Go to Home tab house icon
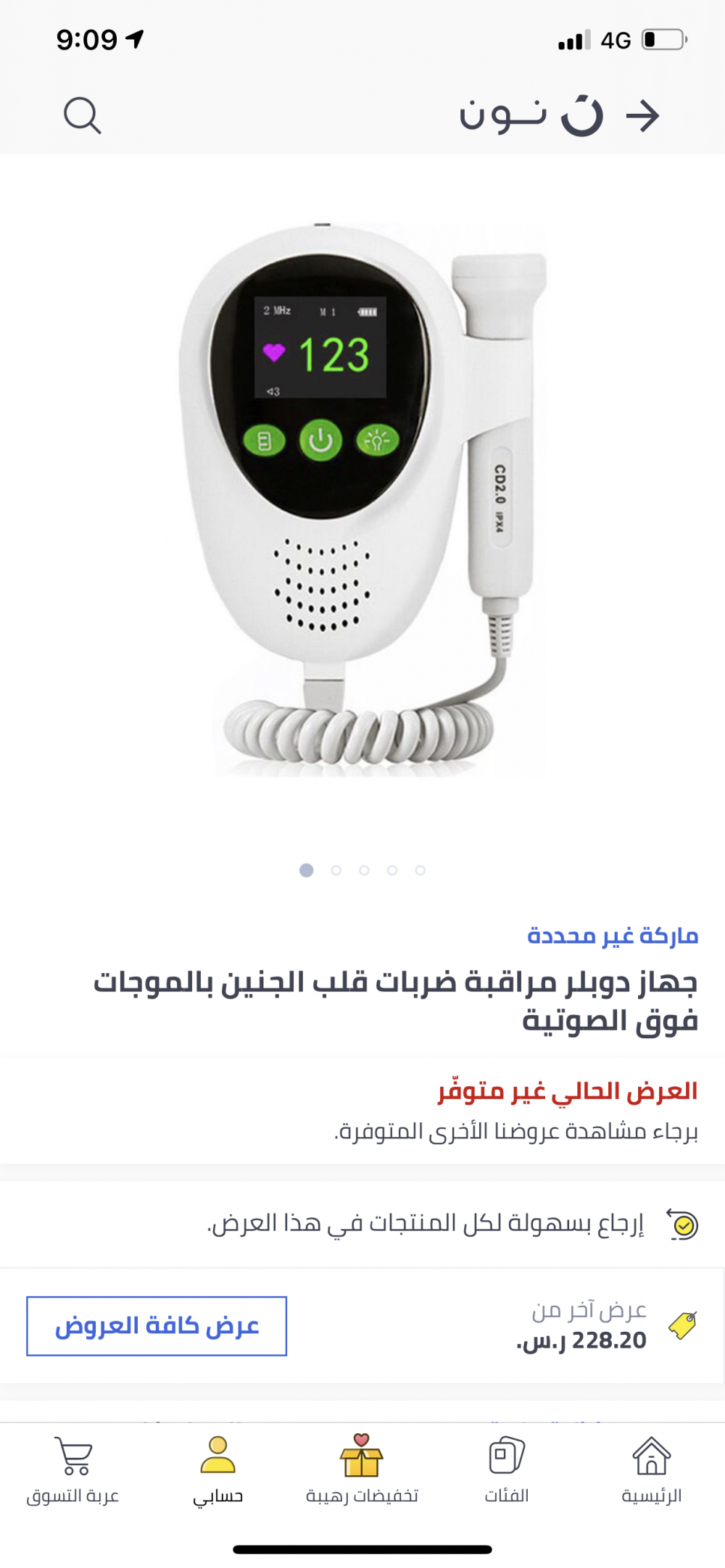The width and height of the screenshot is (725, 1568). pos(652,1456)
